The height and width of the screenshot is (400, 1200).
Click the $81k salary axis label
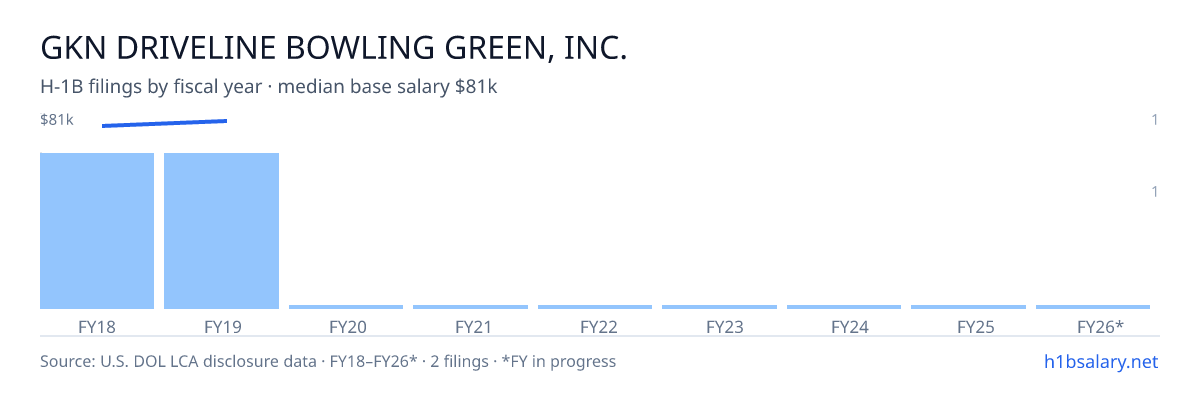[57, 120]
